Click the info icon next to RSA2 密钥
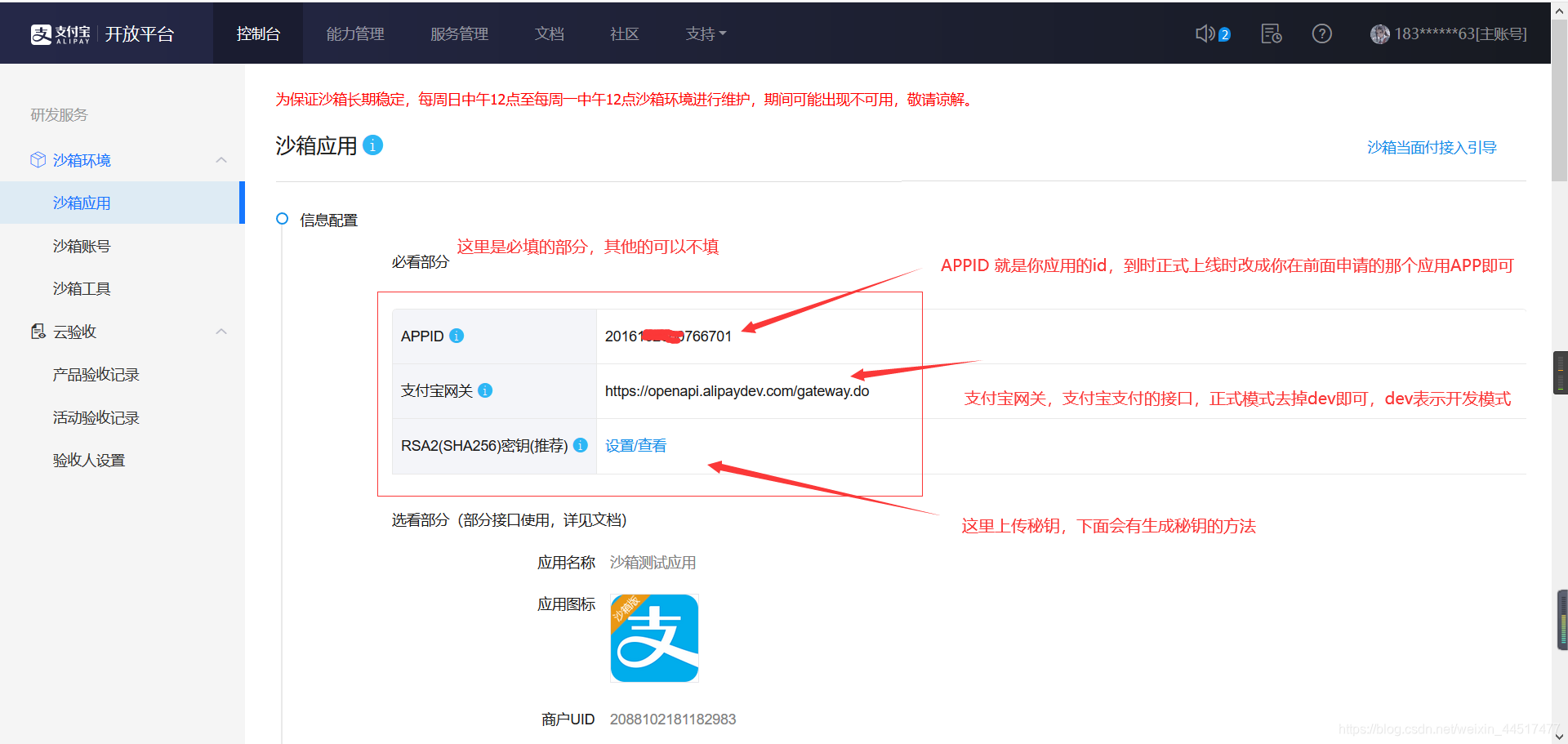Viewport: 1568px width, 744px height. pyautogui.click(x=581, y=445)
